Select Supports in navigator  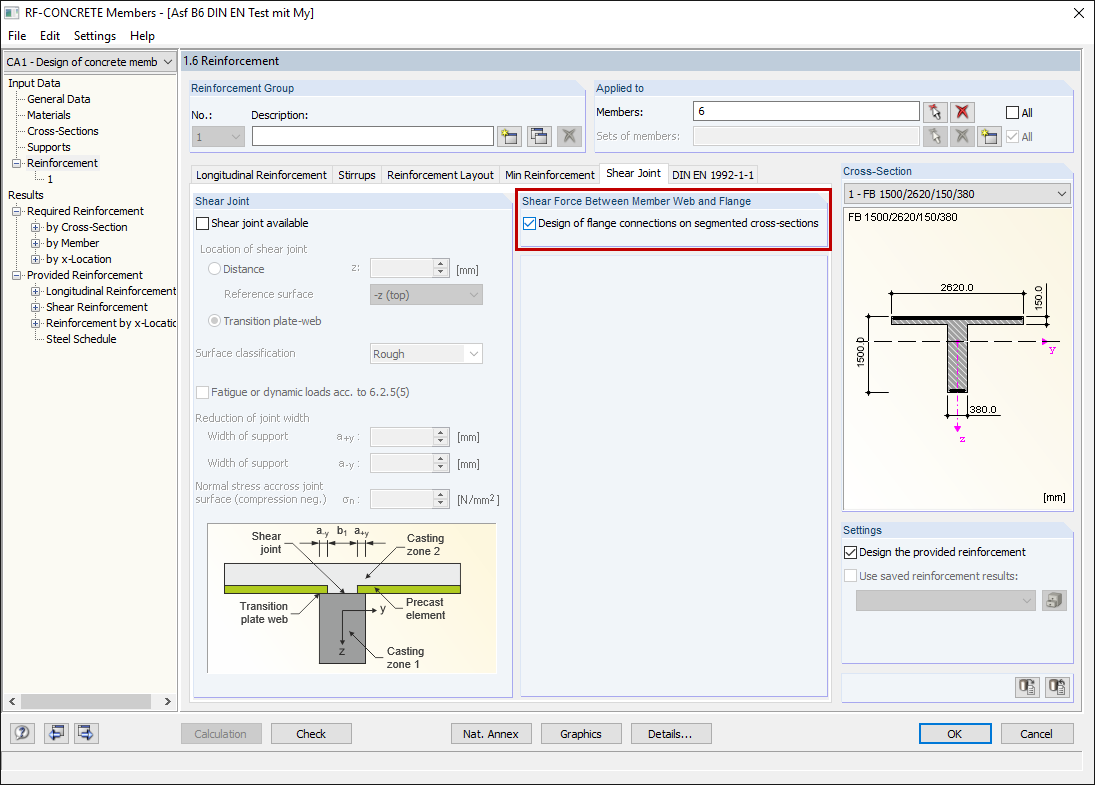tap(49, 147)
